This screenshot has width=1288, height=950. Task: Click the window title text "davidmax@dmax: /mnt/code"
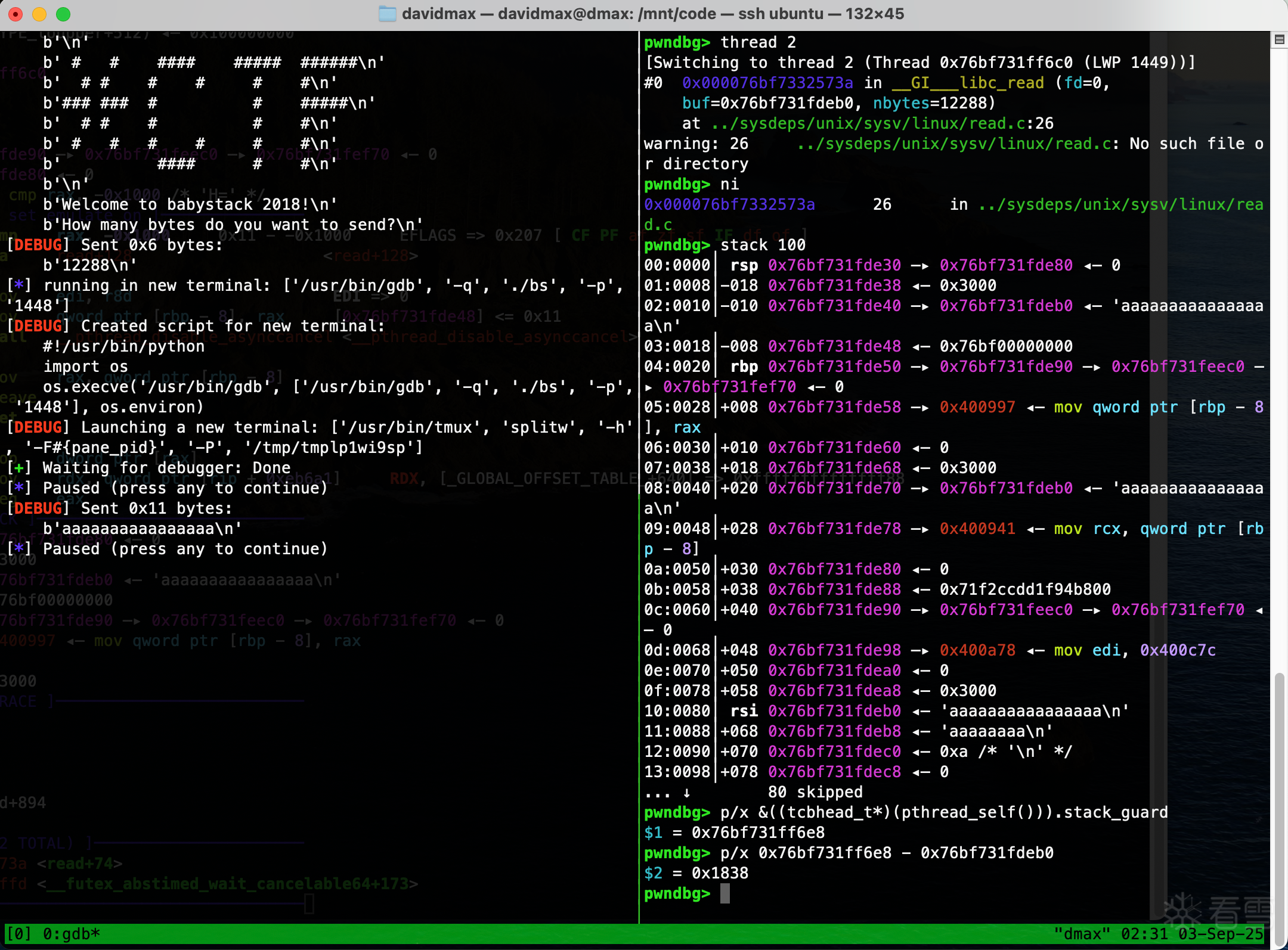click(x=606, y=14)
